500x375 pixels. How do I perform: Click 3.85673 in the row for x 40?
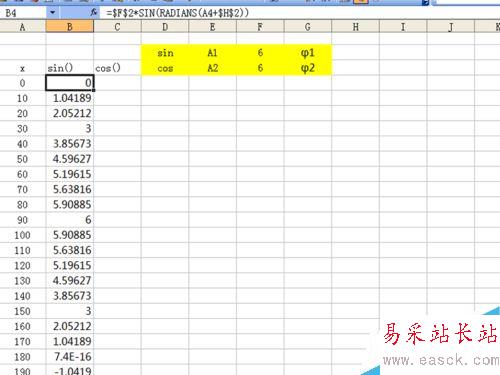(70, 144)
